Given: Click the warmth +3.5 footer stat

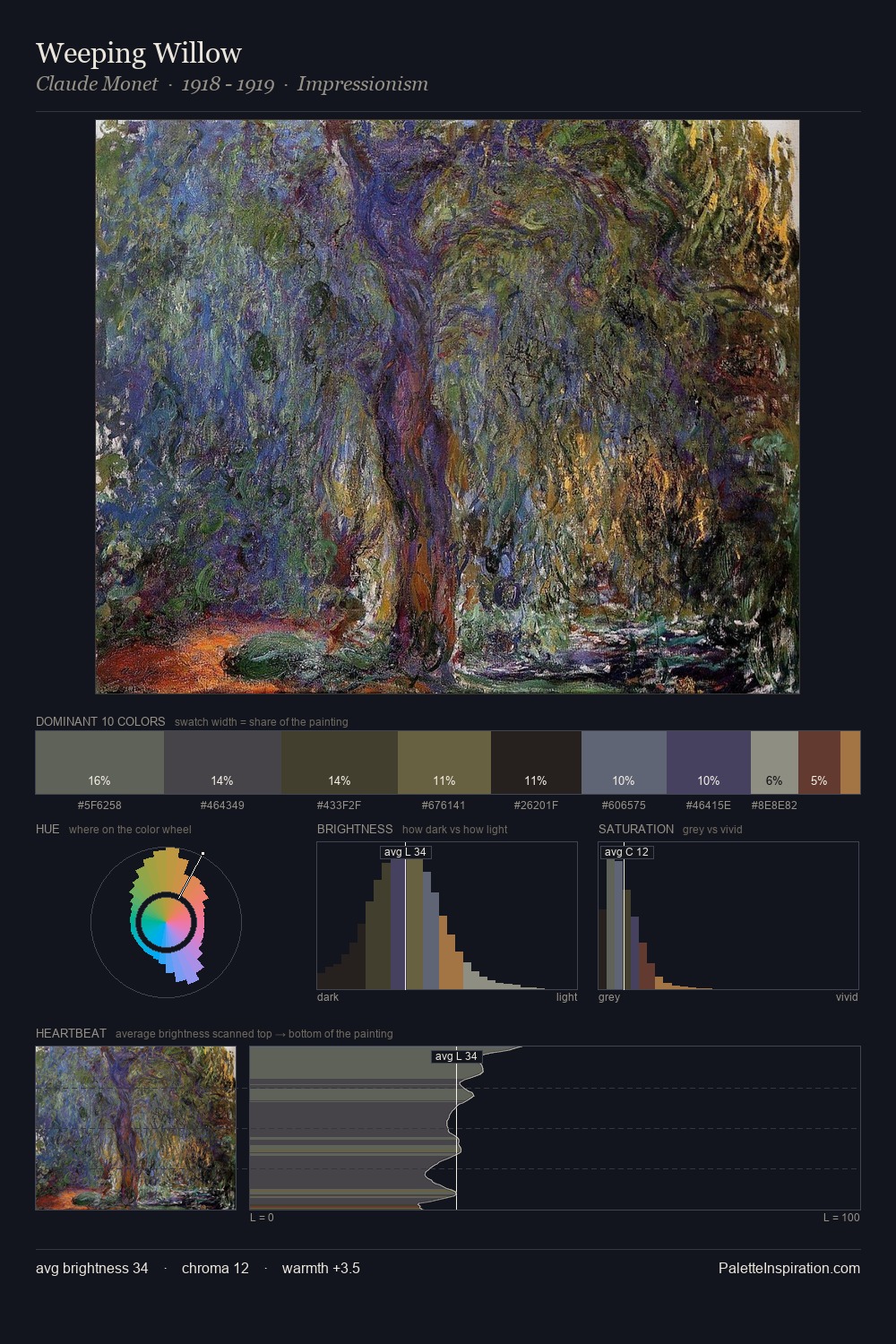Looking at the screenshot, I should [321, 1268].
